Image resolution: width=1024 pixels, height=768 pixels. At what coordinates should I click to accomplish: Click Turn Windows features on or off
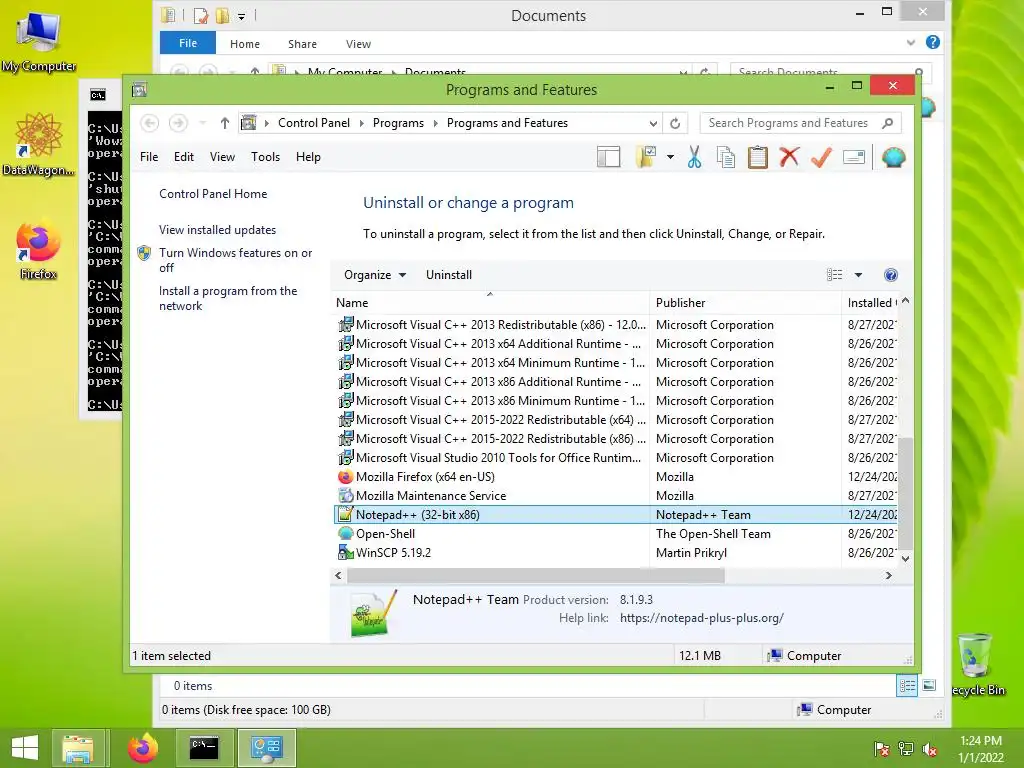coord(236,260)
